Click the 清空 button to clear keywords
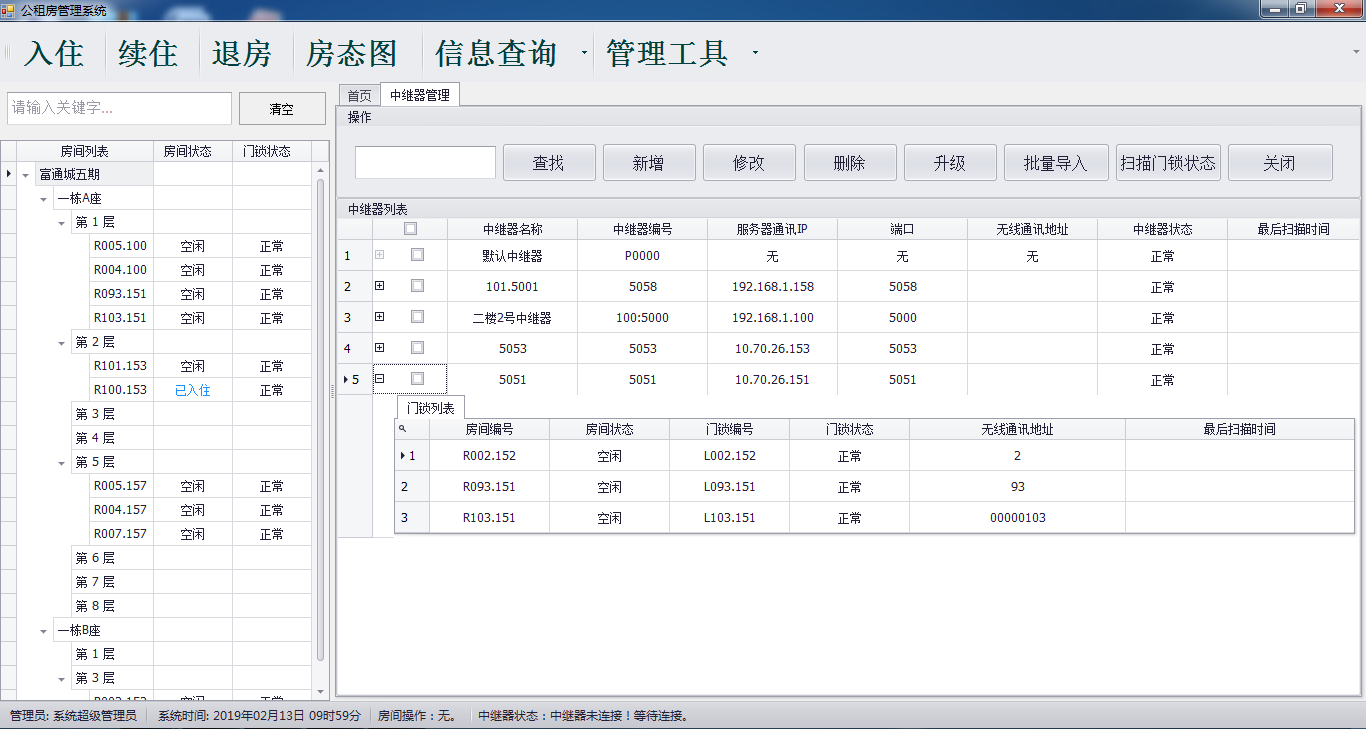 (281, 108)
